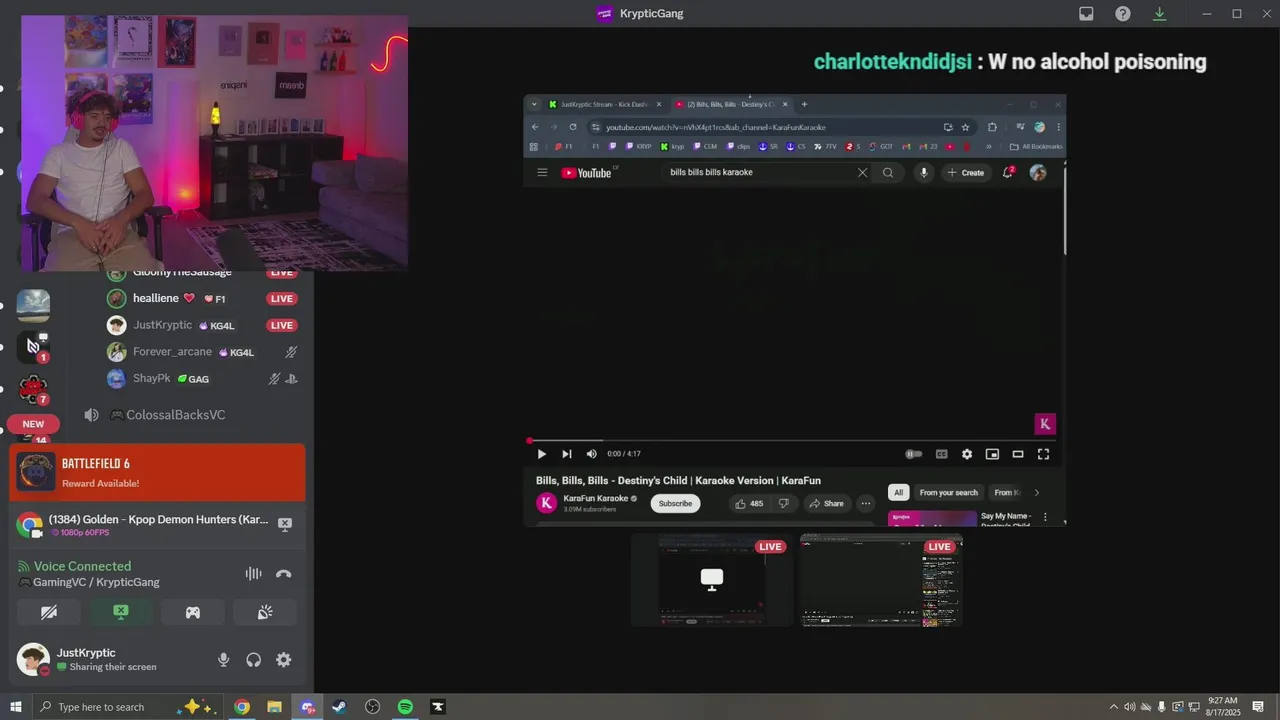This screenshot has width=1280, height=720.
Task: Mute the shared YouTube player volume icon
Action: [x=591, y=454]
